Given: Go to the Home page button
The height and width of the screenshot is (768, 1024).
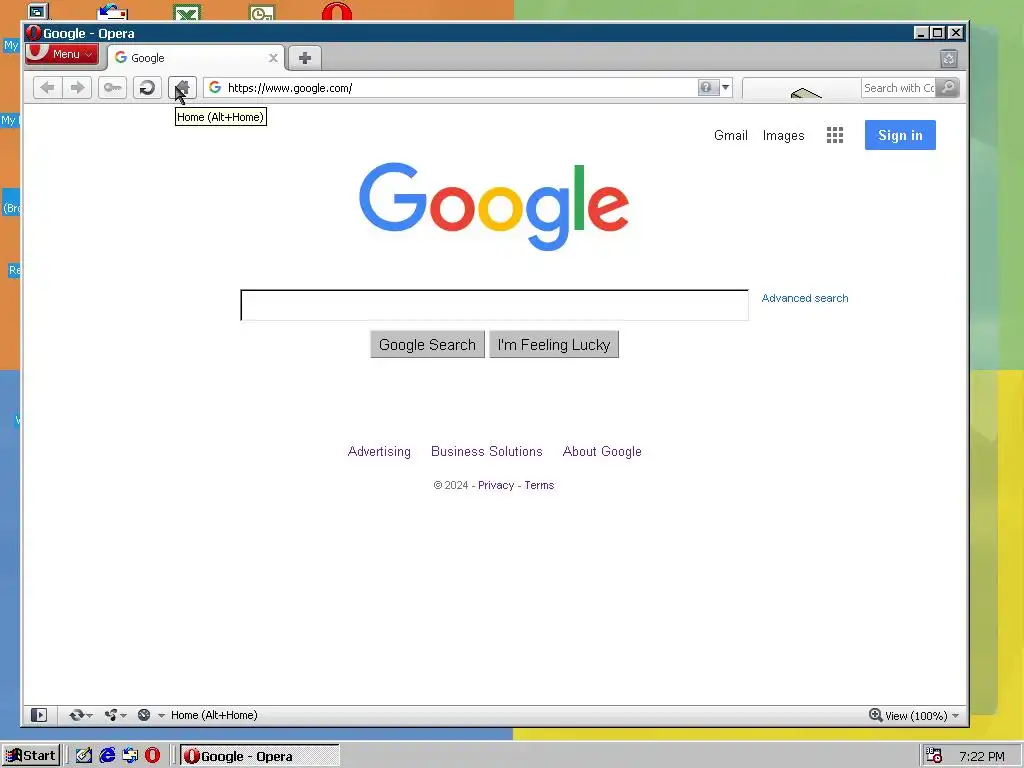Looking at the screenshot, I should (182, 88).
